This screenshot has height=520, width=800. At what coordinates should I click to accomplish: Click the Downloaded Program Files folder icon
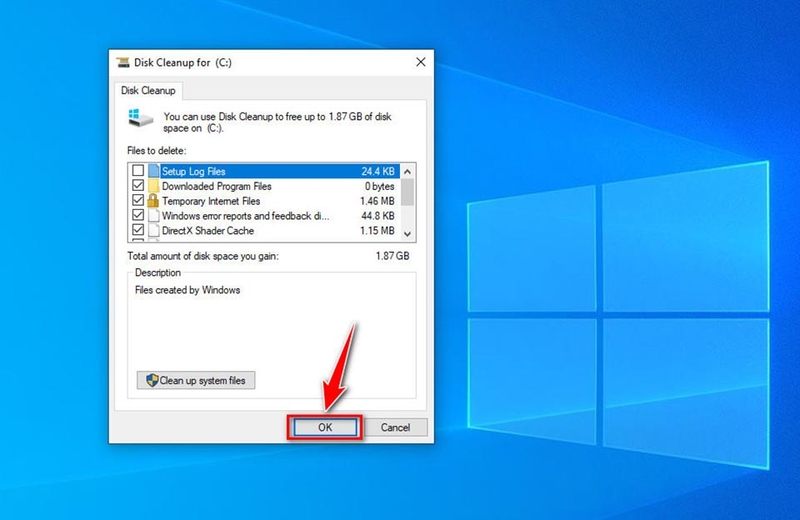click(x=154, y=185)
